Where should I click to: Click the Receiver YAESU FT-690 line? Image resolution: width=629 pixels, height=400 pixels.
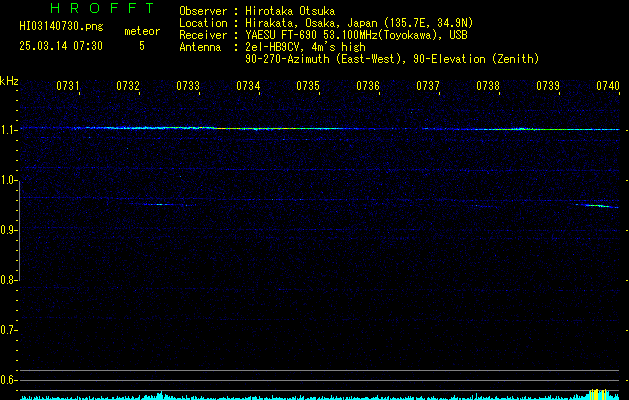(323, 35)
